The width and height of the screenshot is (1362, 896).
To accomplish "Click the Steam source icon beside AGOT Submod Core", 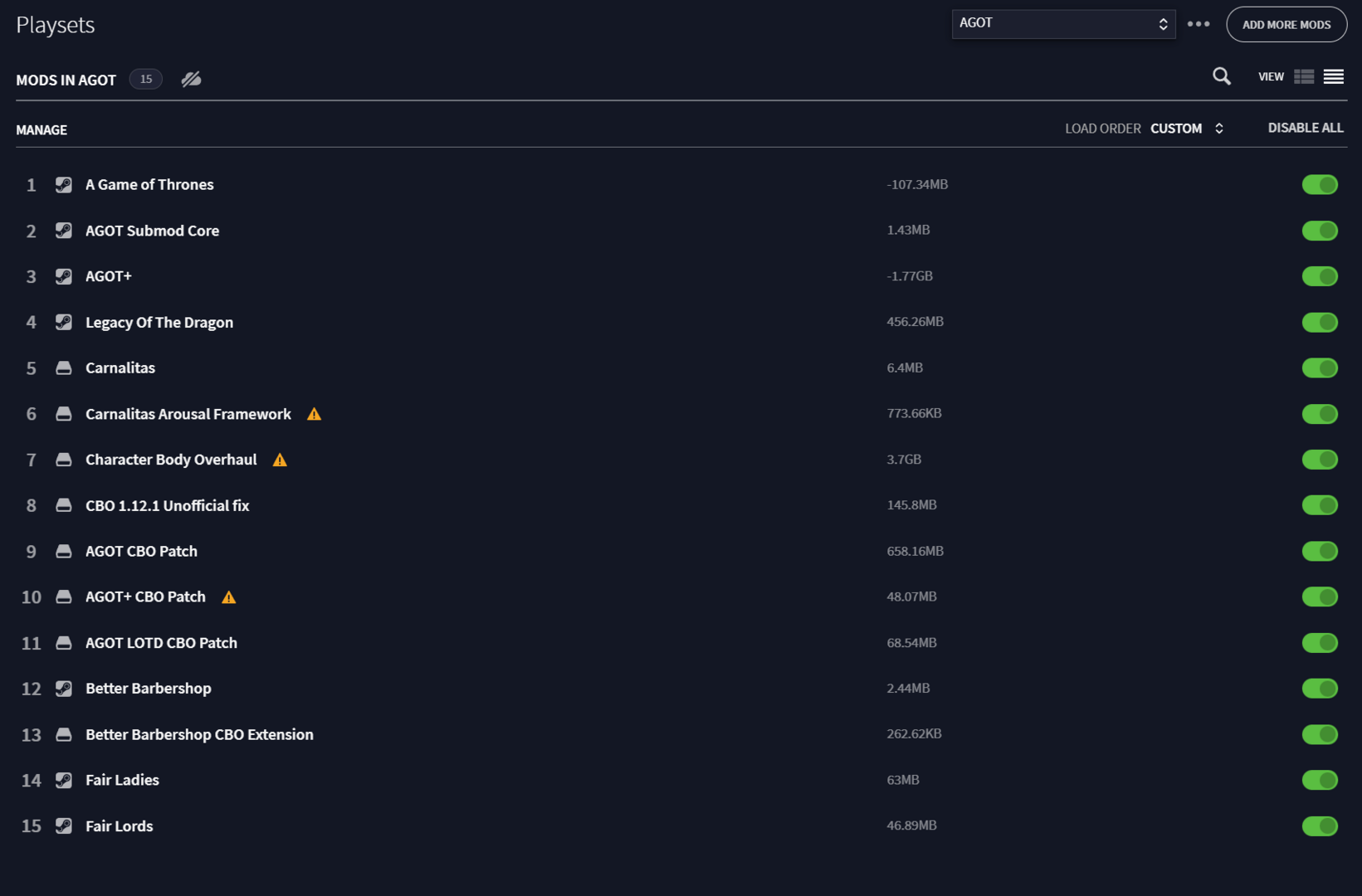I will click(x=64, y=231).
